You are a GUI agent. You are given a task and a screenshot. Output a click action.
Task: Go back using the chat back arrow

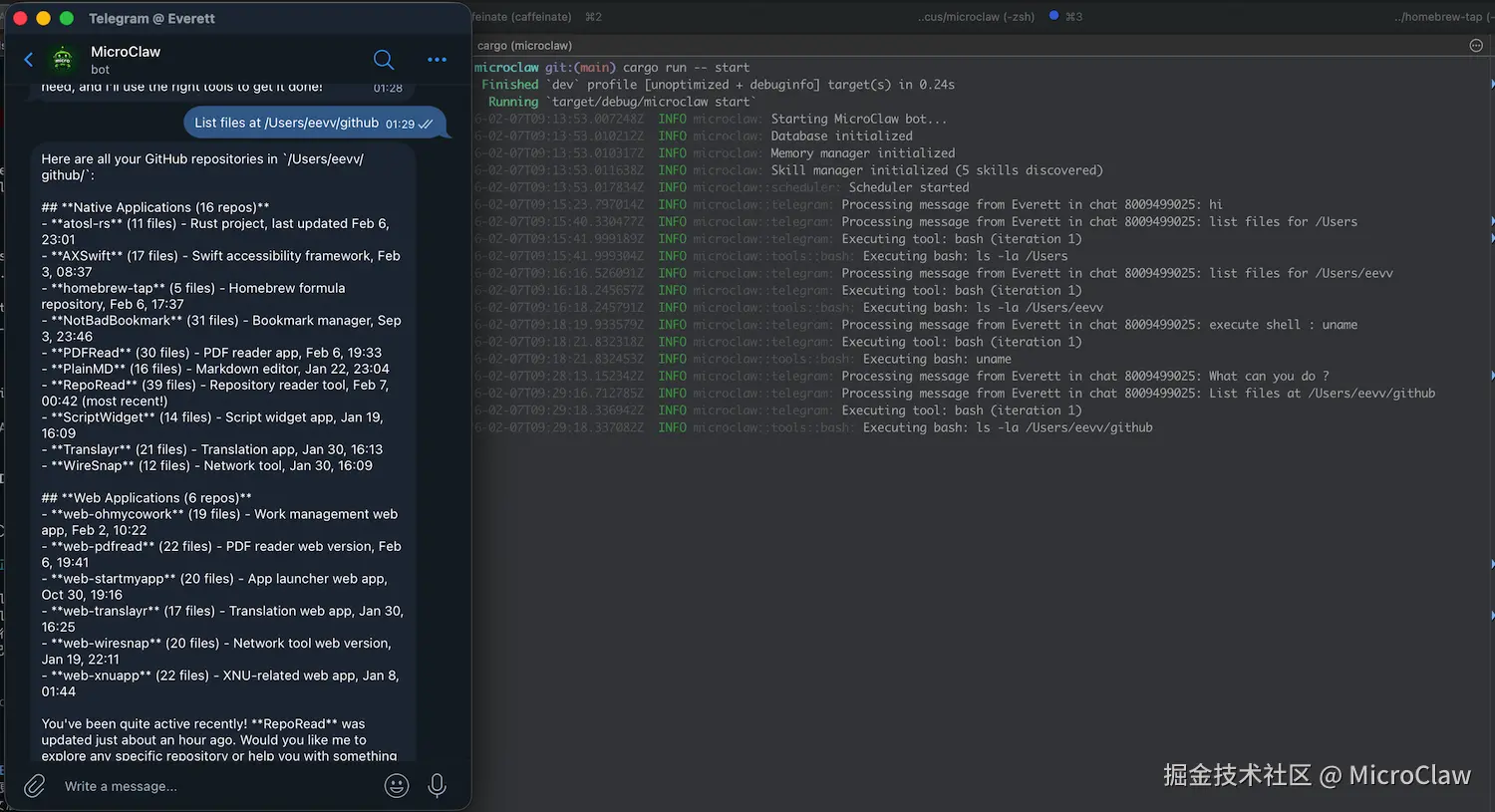click(27, 60)
